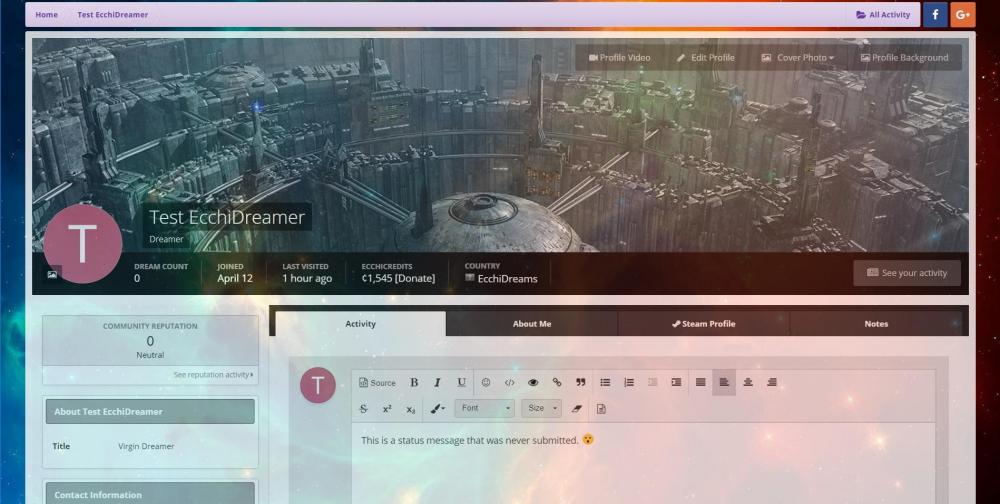The width and height of the screenshot is (1000, 504).
Task: Toggle underline formatting in status editor
Action: pyautogui.click(x=461, y=383)
